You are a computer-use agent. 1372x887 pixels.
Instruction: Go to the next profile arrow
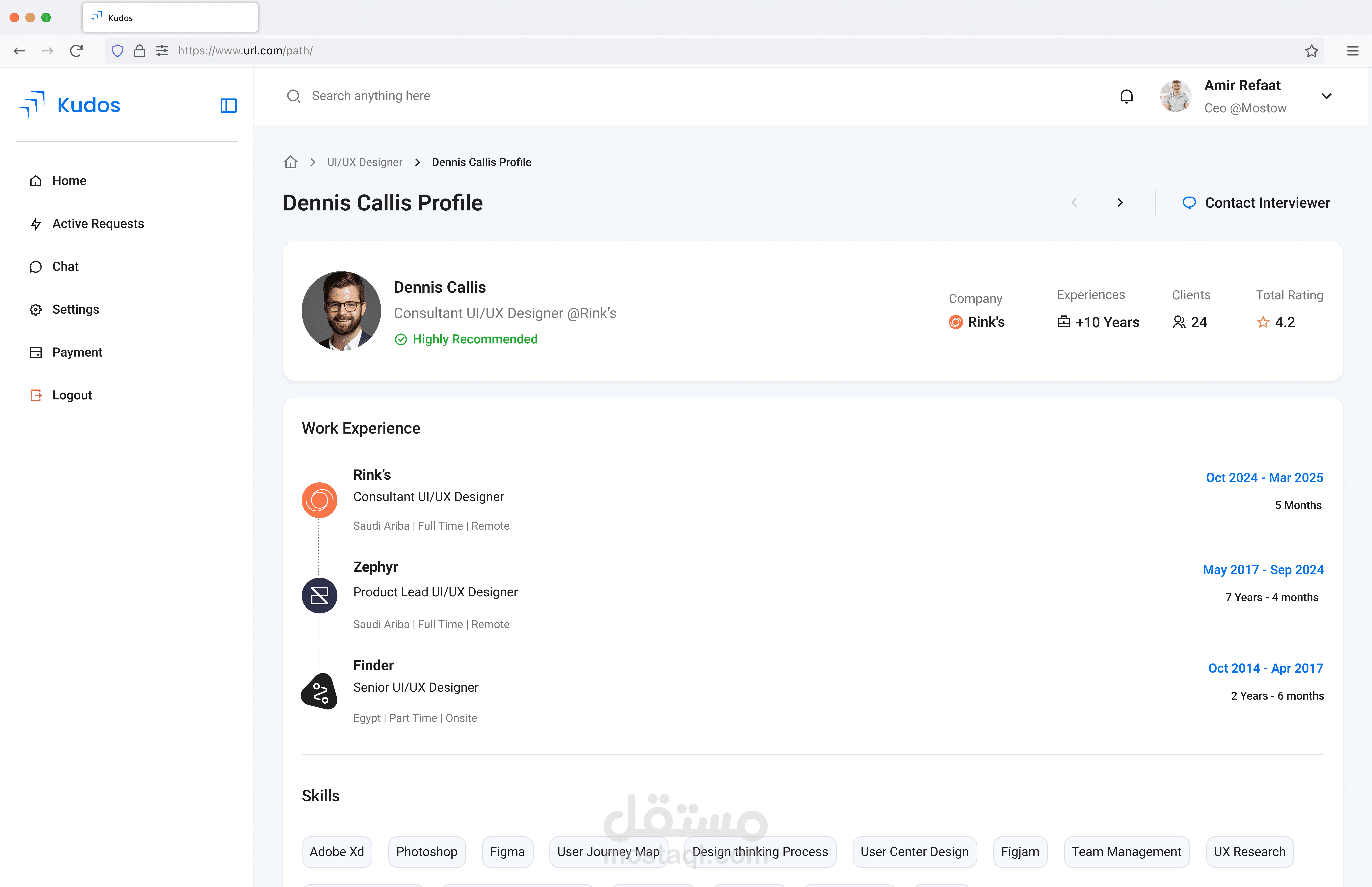1120,203
